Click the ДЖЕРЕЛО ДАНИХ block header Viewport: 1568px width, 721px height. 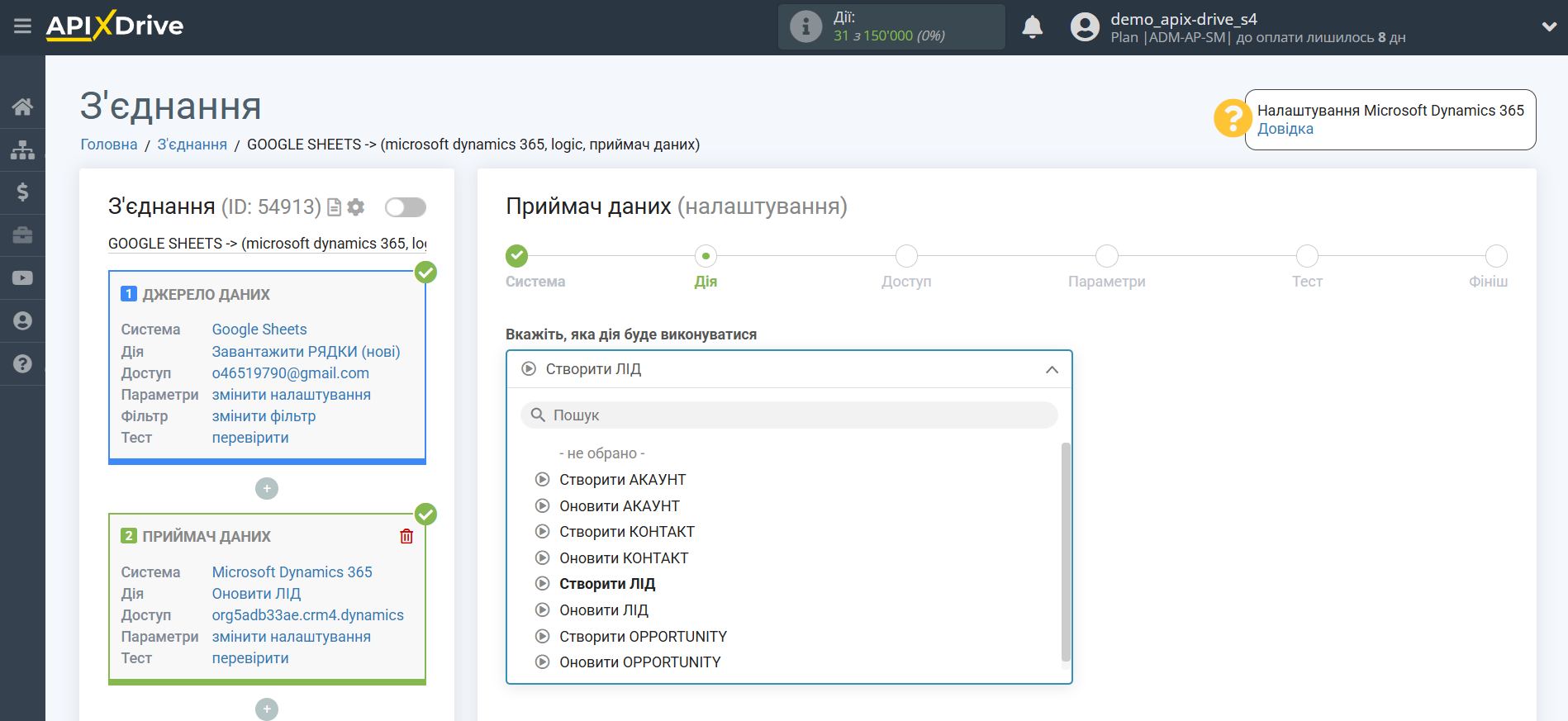pyautogui.click(x=206, y=295)
